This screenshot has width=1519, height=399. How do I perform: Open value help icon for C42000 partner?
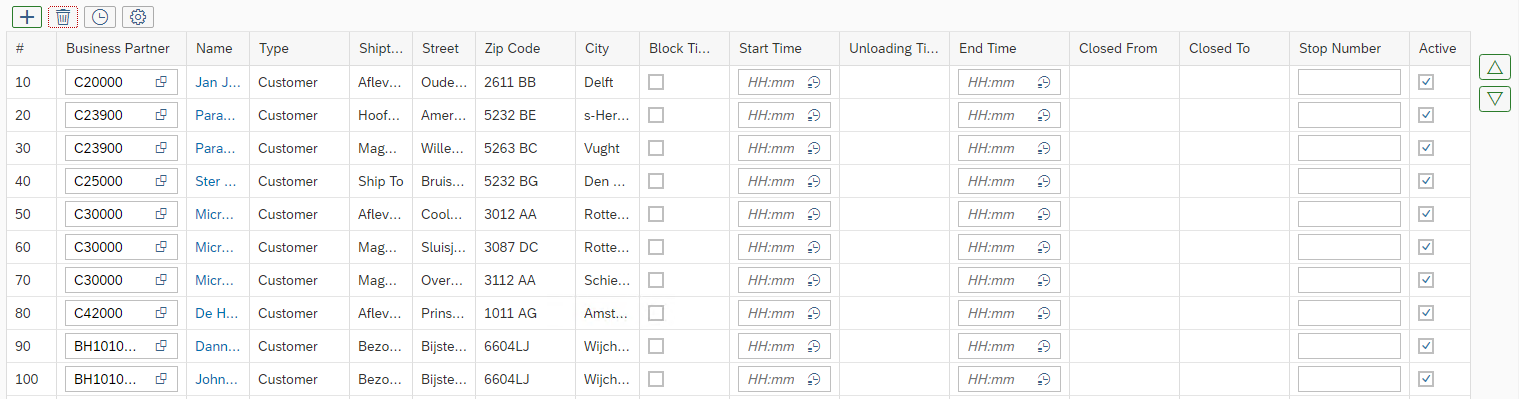pyautogui.click(x=161, y=313)
